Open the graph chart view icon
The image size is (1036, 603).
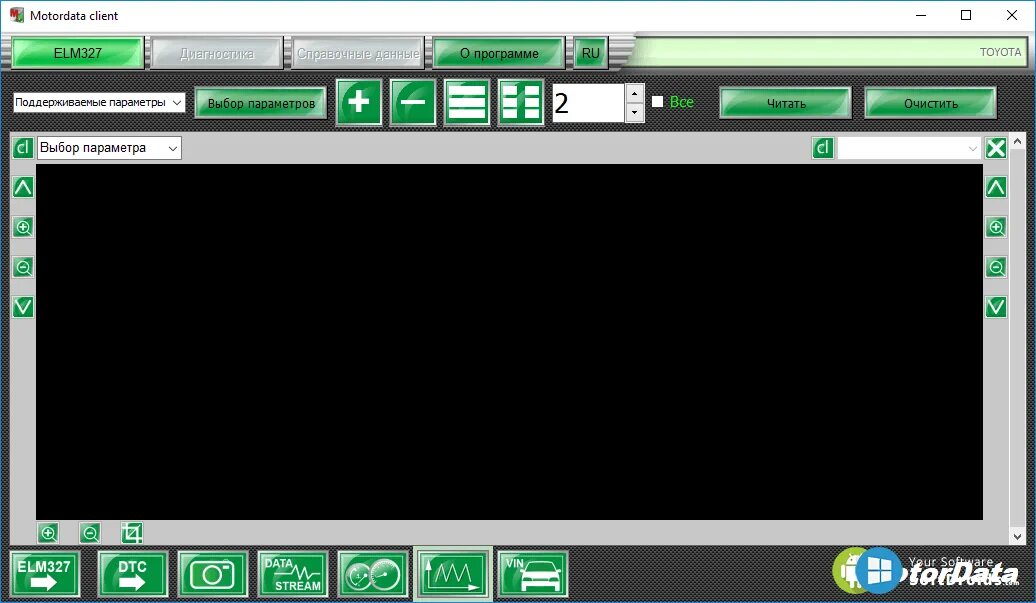[x=453, y=574]
